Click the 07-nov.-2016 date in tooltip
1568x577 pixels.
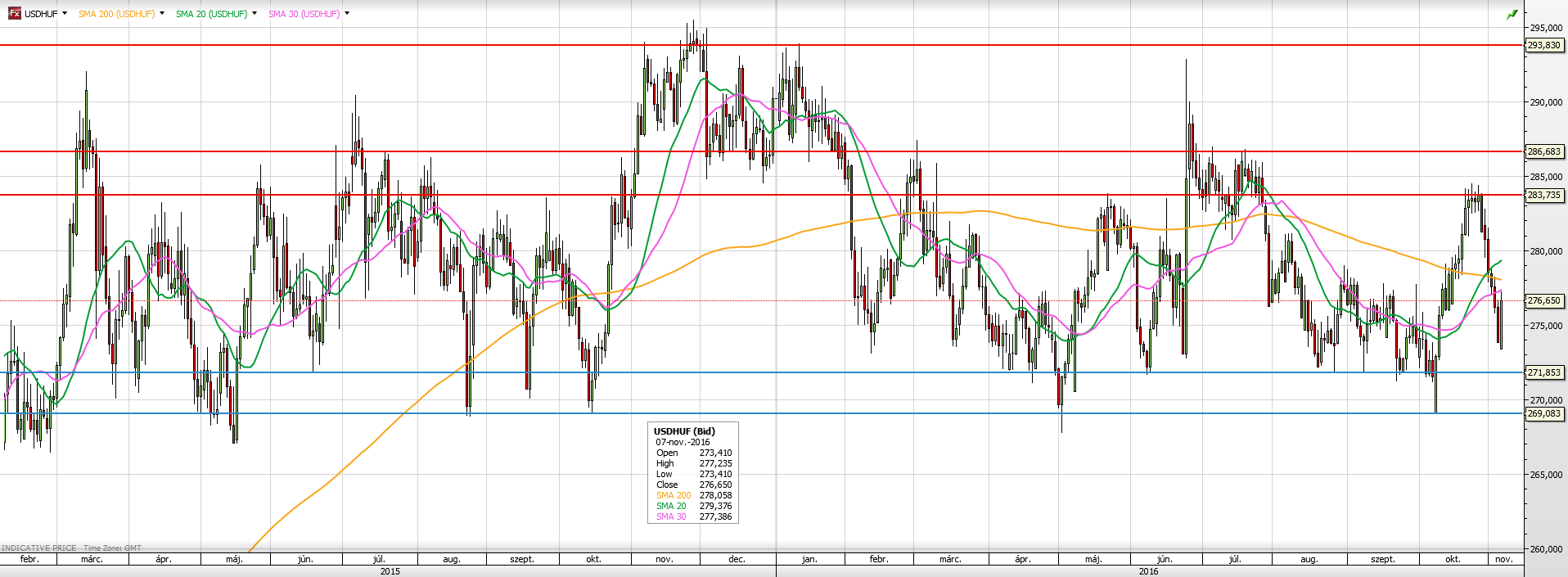click(683, 442)
